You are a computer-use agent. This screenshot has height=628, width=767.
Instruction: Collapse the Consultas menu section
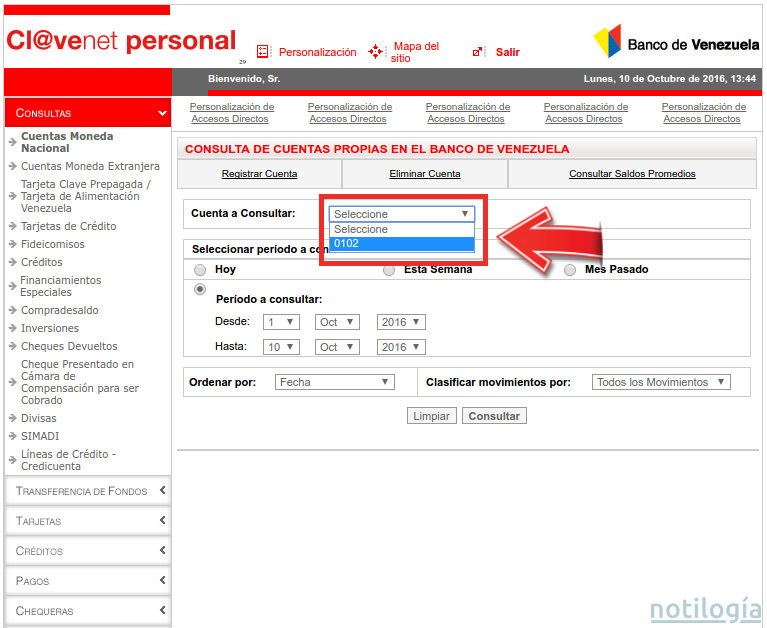coord(88,113)
